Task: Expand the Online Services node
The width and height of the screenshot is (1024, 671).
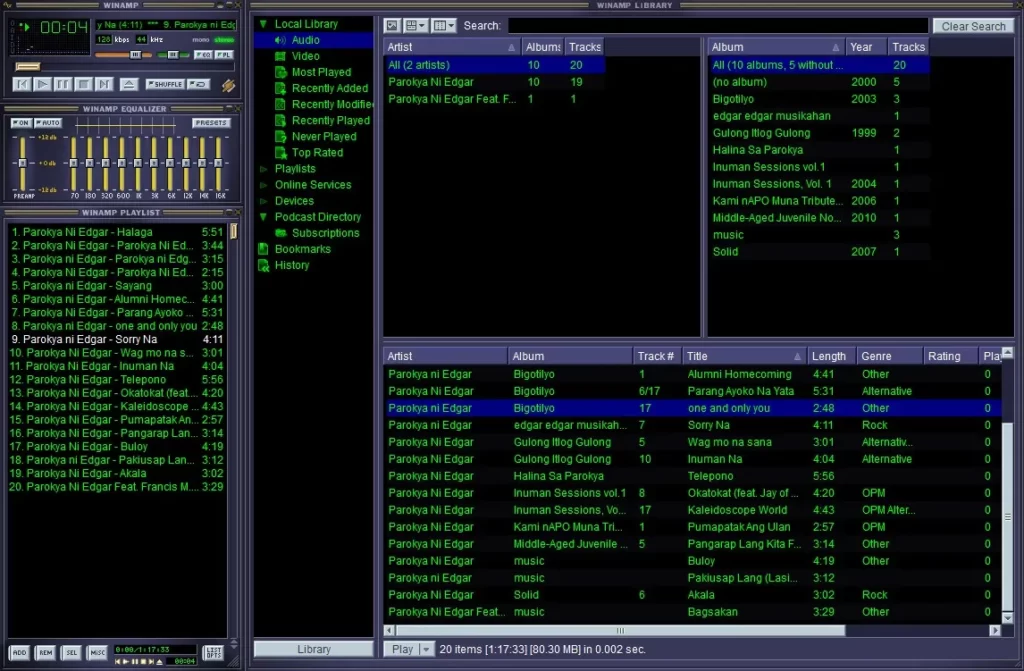Action: (x=263, y=185)
